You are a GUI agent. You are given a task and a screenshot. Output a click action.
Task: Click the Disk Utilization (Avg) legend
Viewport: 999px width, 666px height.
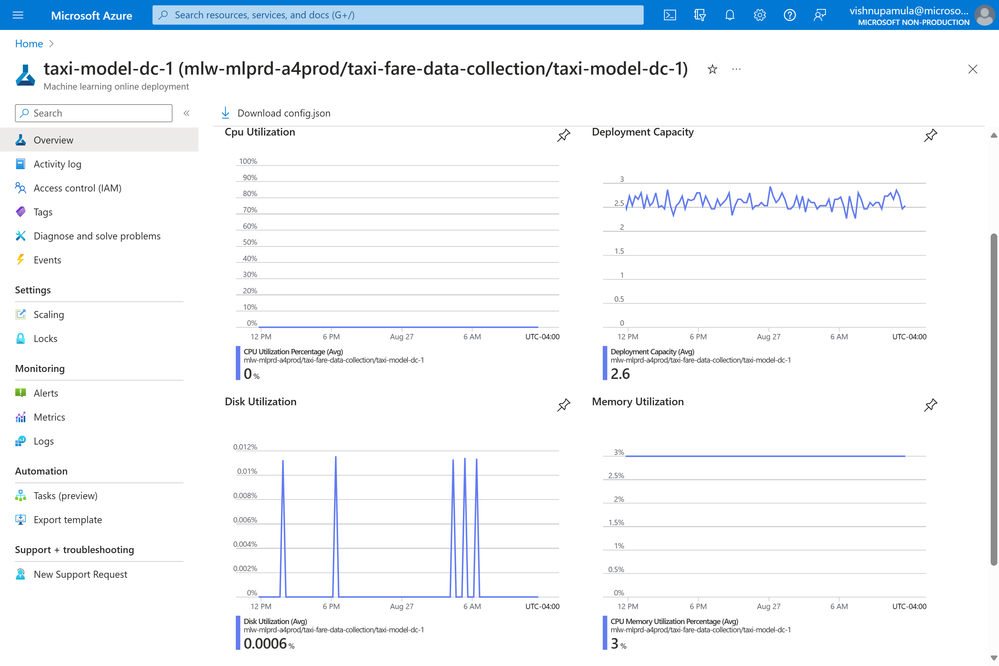click(275, 621)
